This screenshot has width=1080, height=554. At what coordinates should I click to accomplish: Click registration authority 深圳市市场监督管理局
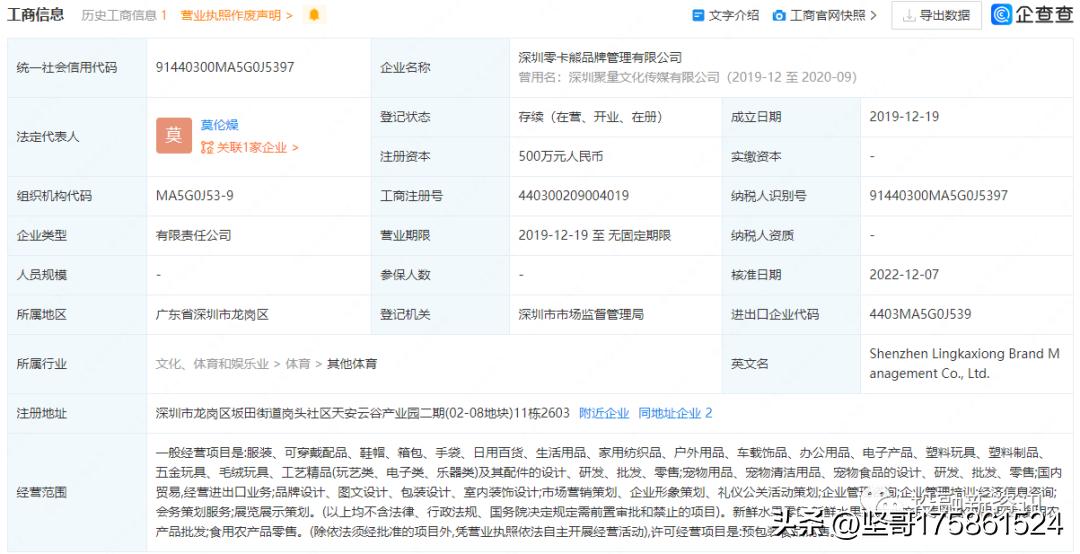pos(581,314)
